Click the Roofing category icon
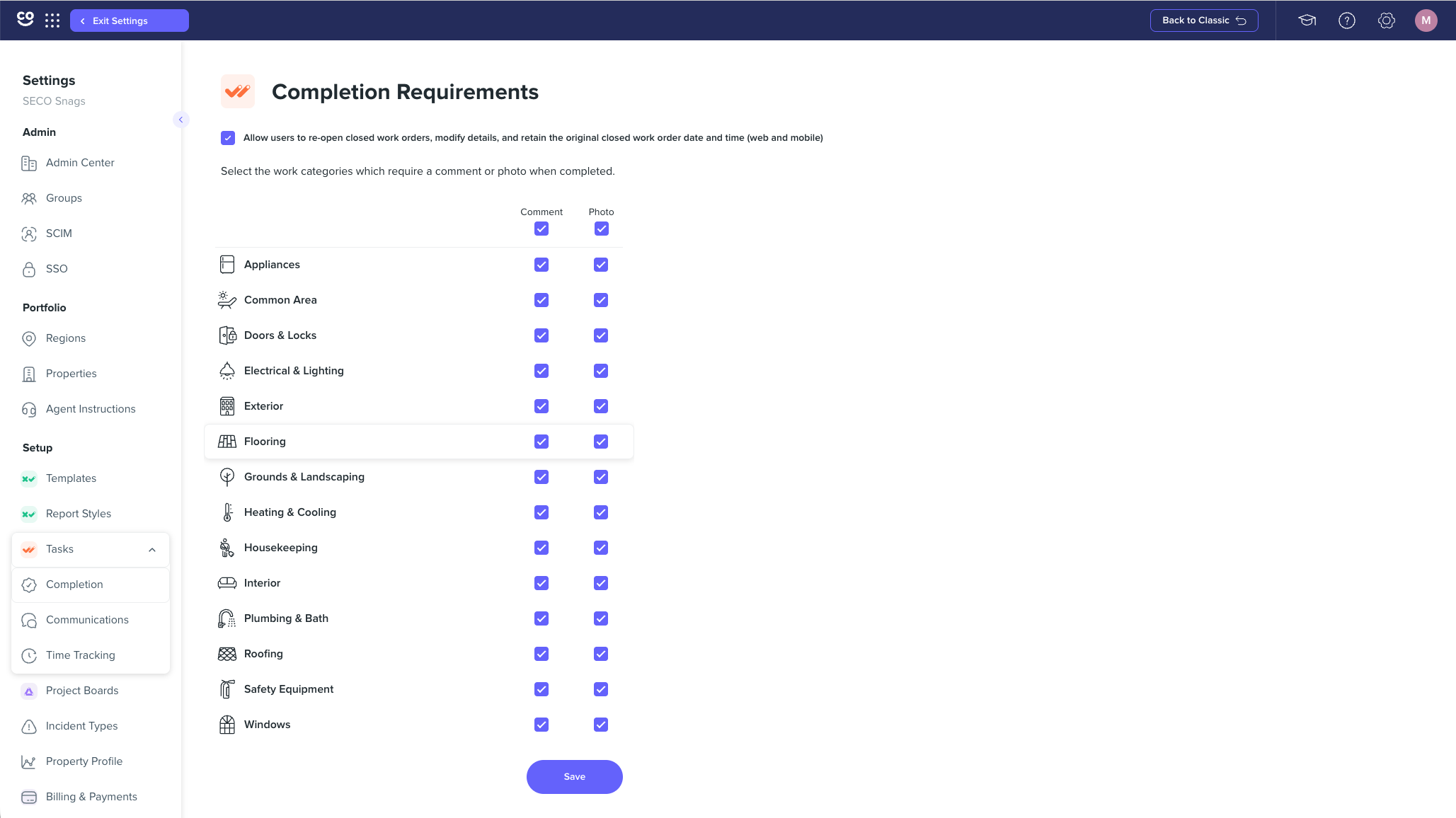Viewport: 1456px width, 818px height. (x=227, y=654)
